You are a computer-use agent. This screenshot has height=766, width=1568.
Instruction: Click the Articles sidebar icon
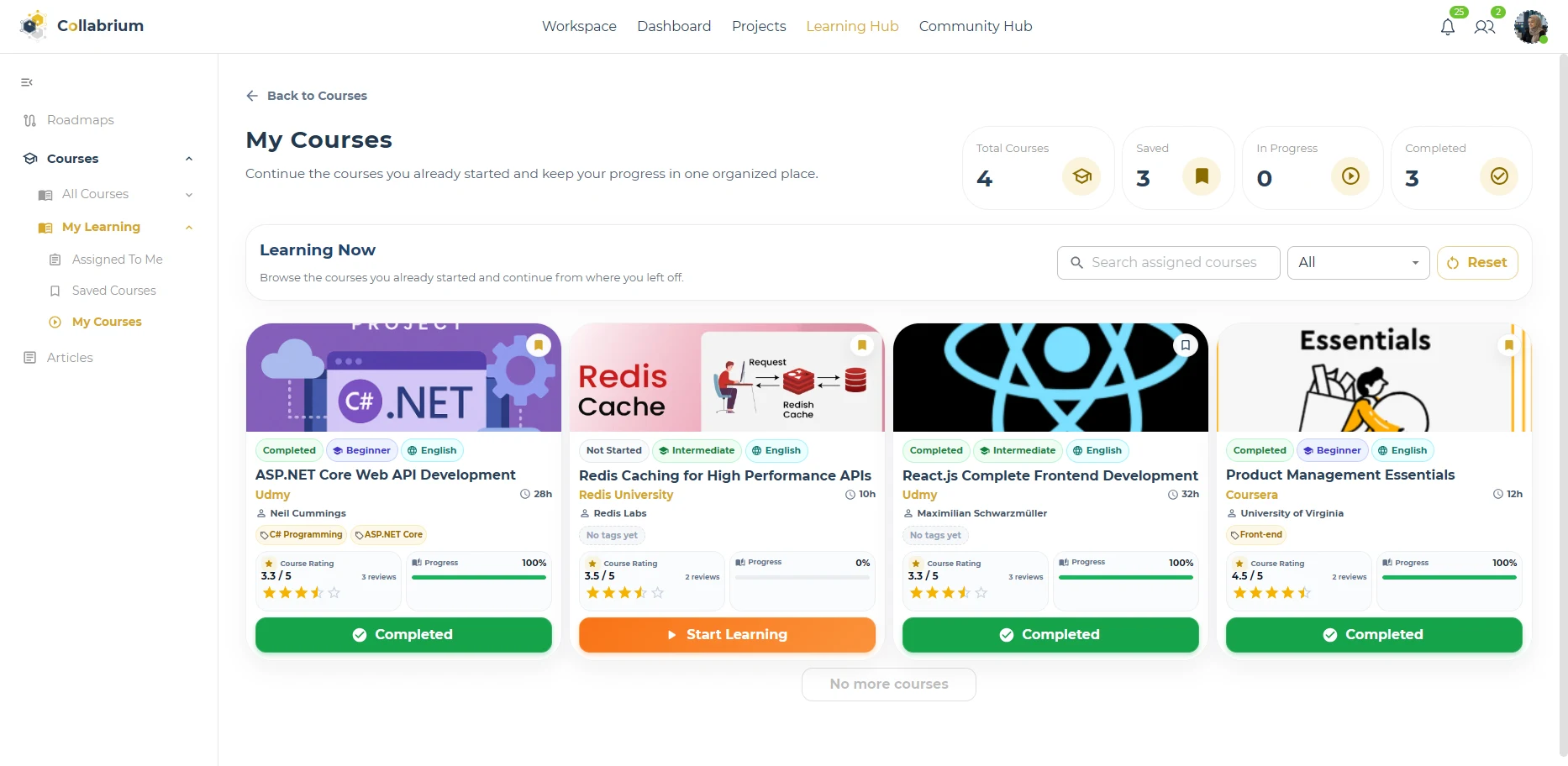30,358
